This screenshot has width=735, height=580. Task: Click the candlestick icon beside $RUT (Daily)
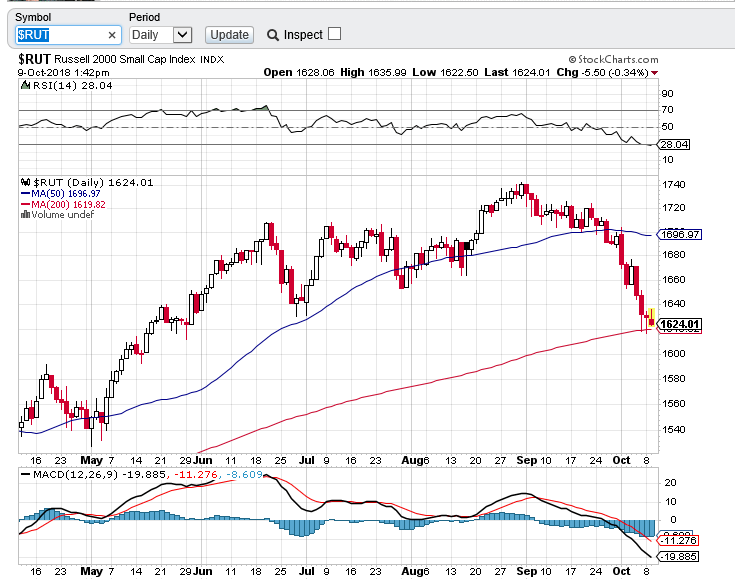25,182
